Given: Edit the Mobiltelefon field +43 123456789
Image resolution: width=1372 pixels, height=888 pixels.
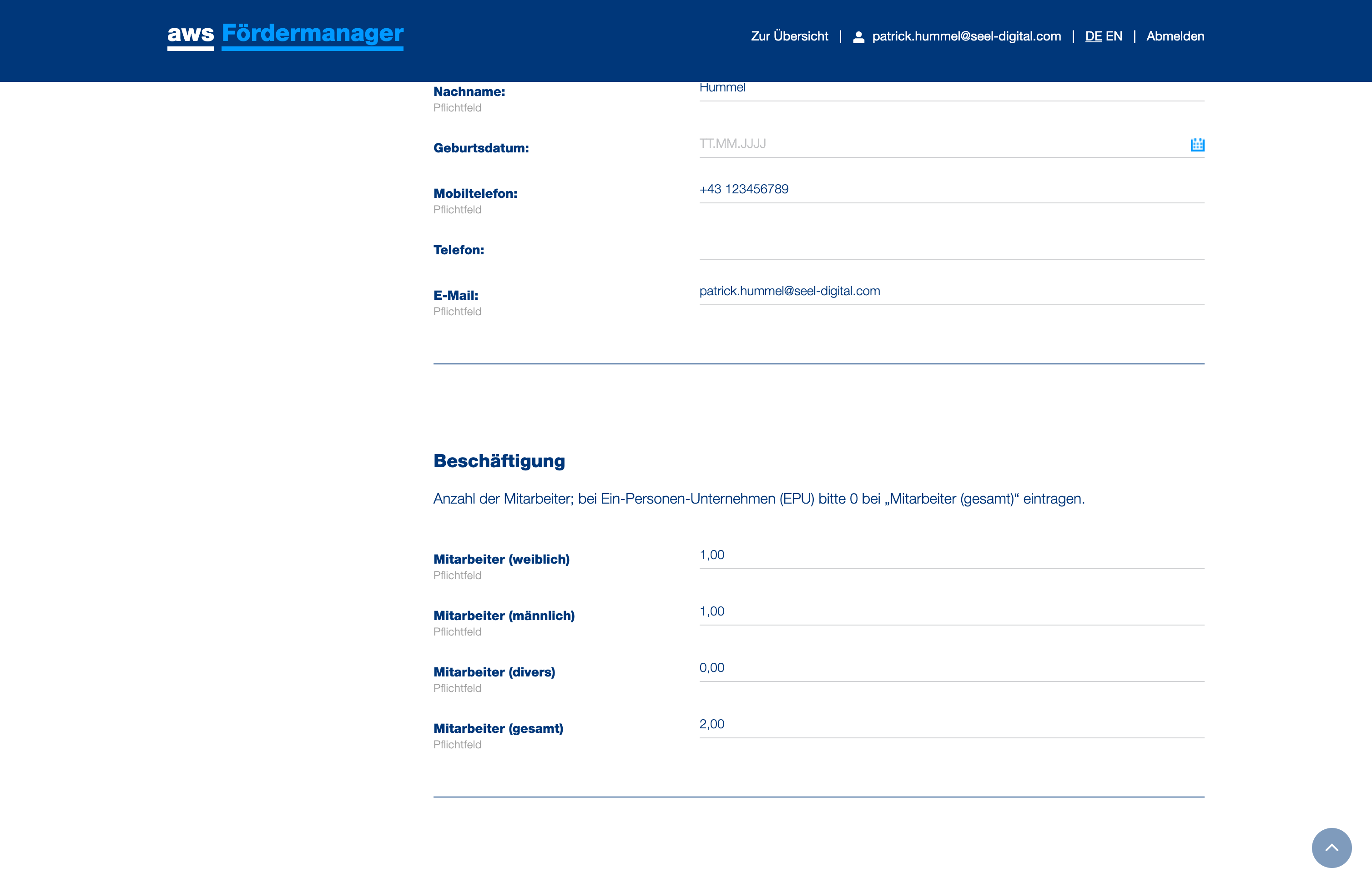Looking at the screenshot, I should click(x=952, y=189).
